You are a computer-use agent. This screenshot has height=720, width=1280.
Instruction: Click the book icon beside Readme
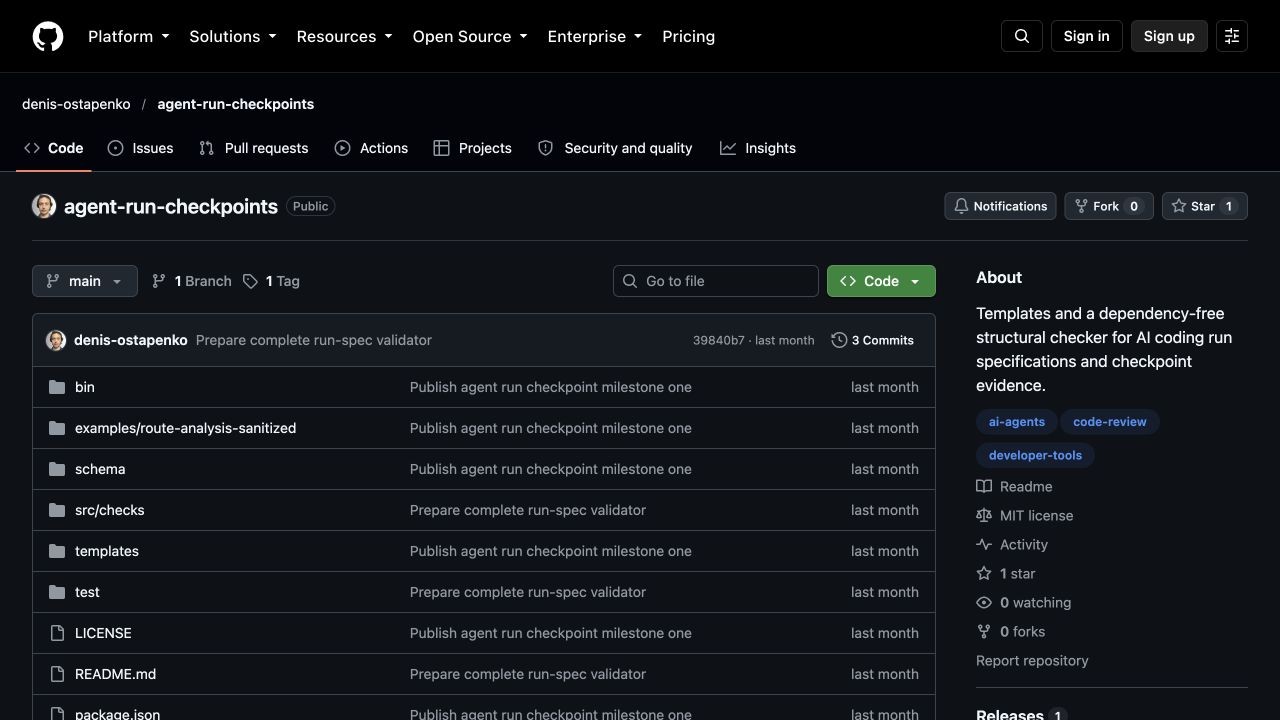coord(984,487)
